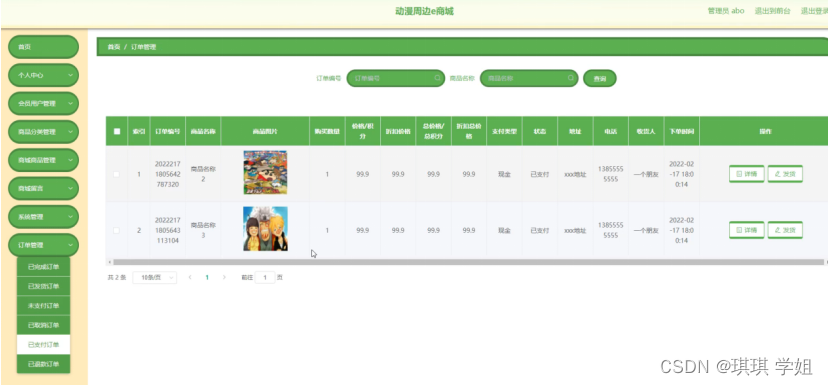This screenshot has height=385, width=828.
Task: Click order number 20222171805642787320 cell
Action: (x=167, y=174)
